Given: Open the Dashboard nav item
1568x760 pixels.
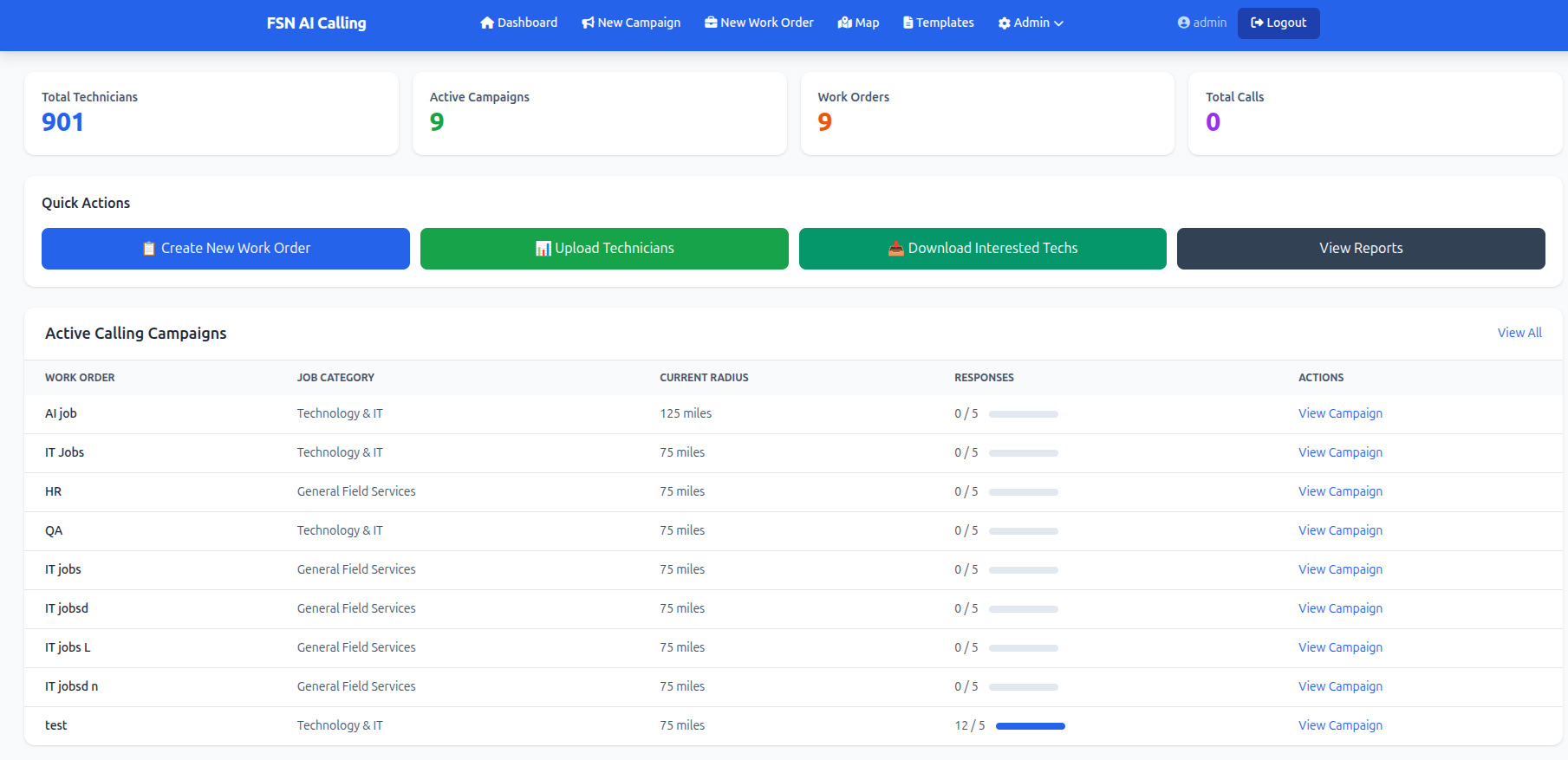Looking at the screenshot, I should pos(519,23).
